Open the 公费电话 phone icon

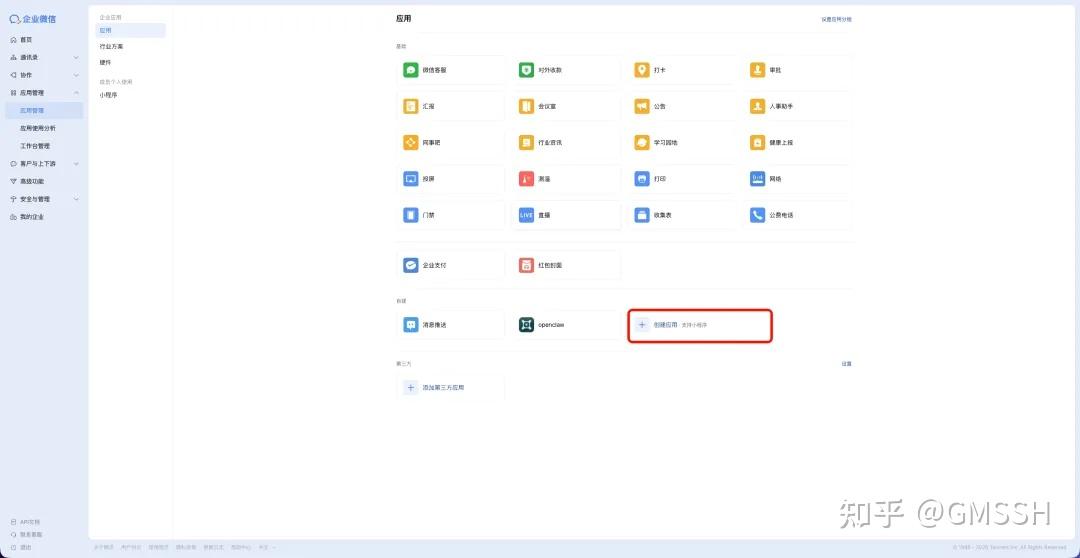758,215
